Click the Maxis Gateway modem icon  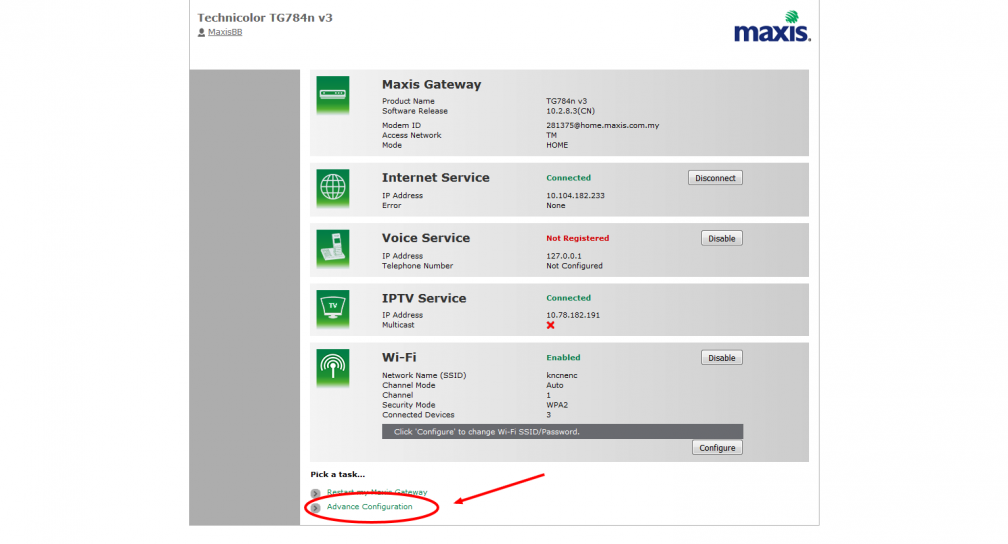[332, 95]
